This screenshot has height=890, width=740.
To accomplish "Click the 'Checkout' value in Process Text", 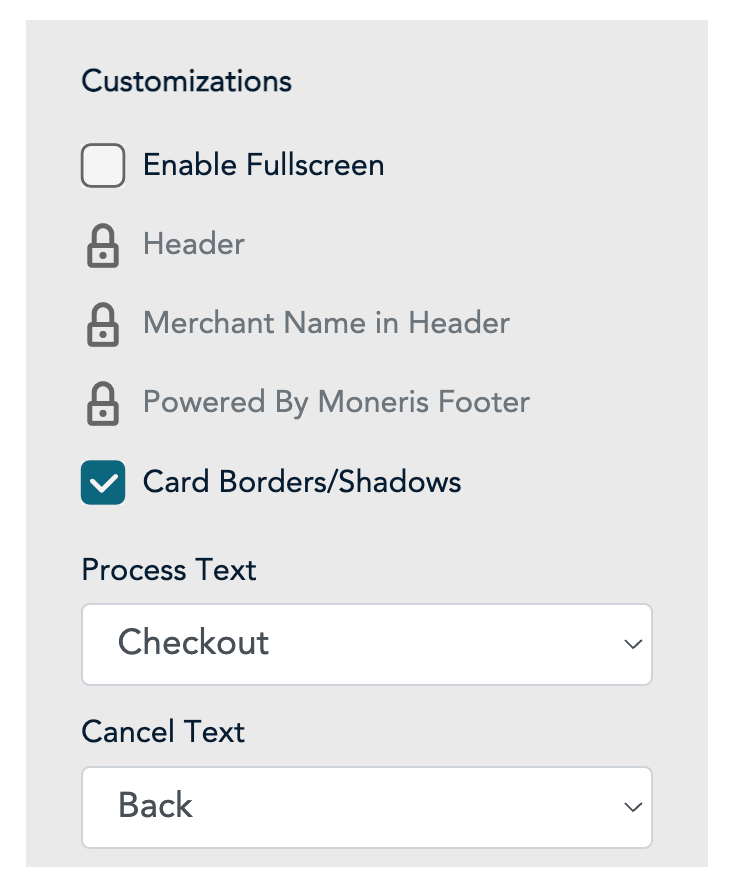I will tap(193, 643).
